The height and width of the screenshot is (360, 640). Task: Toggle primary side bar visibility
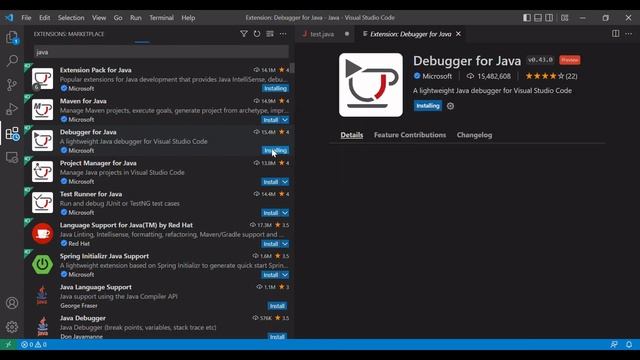(x=527, y=18)
